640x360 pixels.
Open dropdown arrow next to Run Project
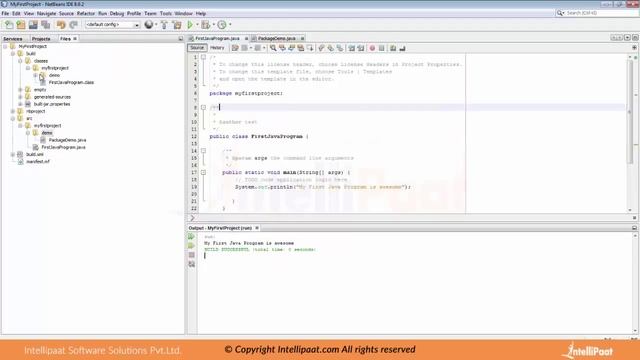tap(197, 25)
